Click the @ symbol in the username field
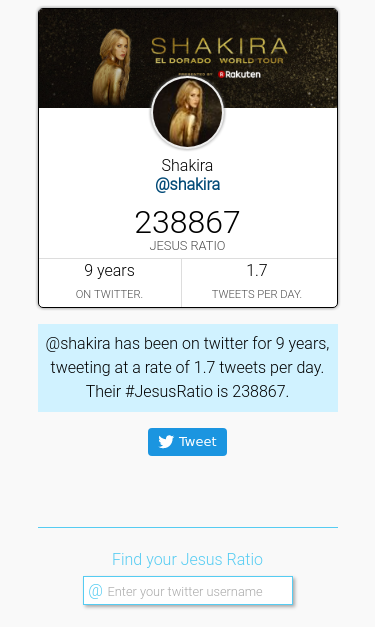Image resolution: width=375 pixels, height=627 pixels. point(96,591)
